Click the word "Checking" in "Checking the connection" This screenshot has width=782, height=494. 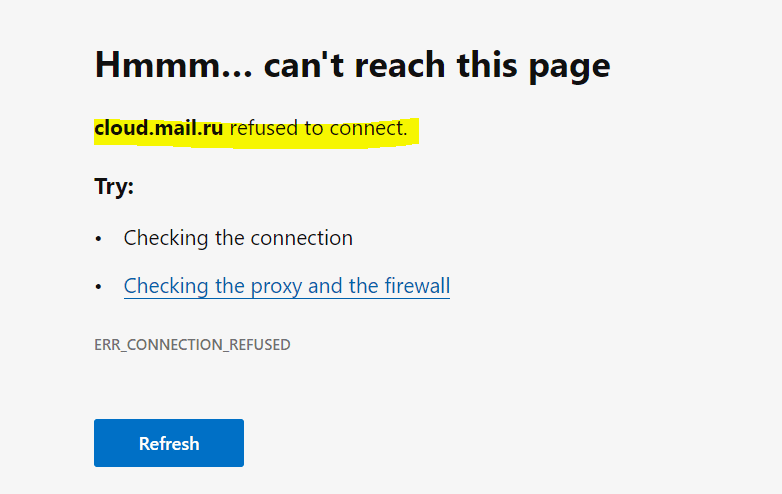coord(166,238)
